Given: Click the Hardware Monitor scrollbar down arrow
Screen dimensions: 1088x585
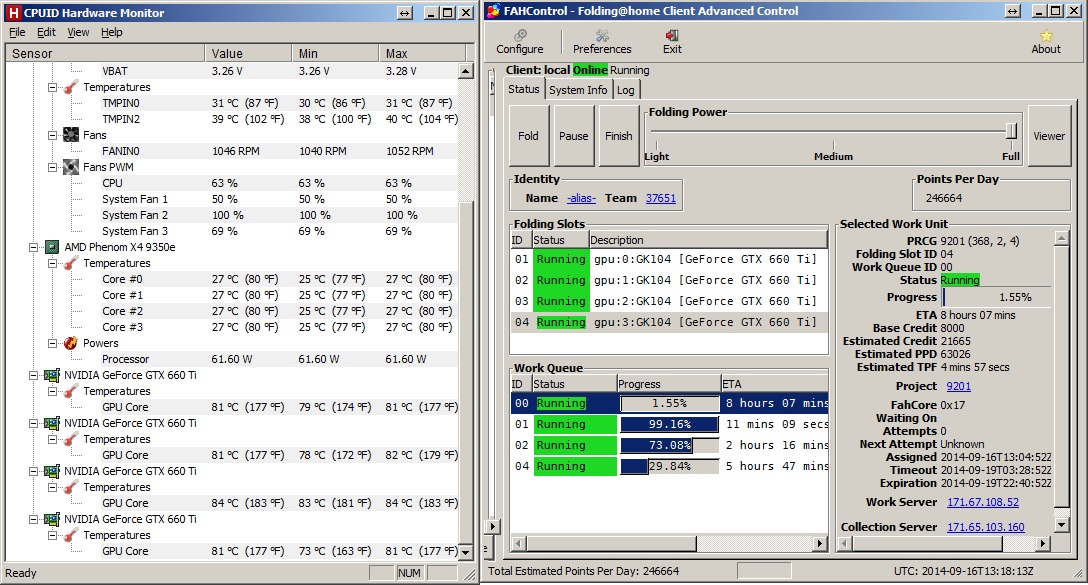Looking at the screenshot, I should point(466,552).
